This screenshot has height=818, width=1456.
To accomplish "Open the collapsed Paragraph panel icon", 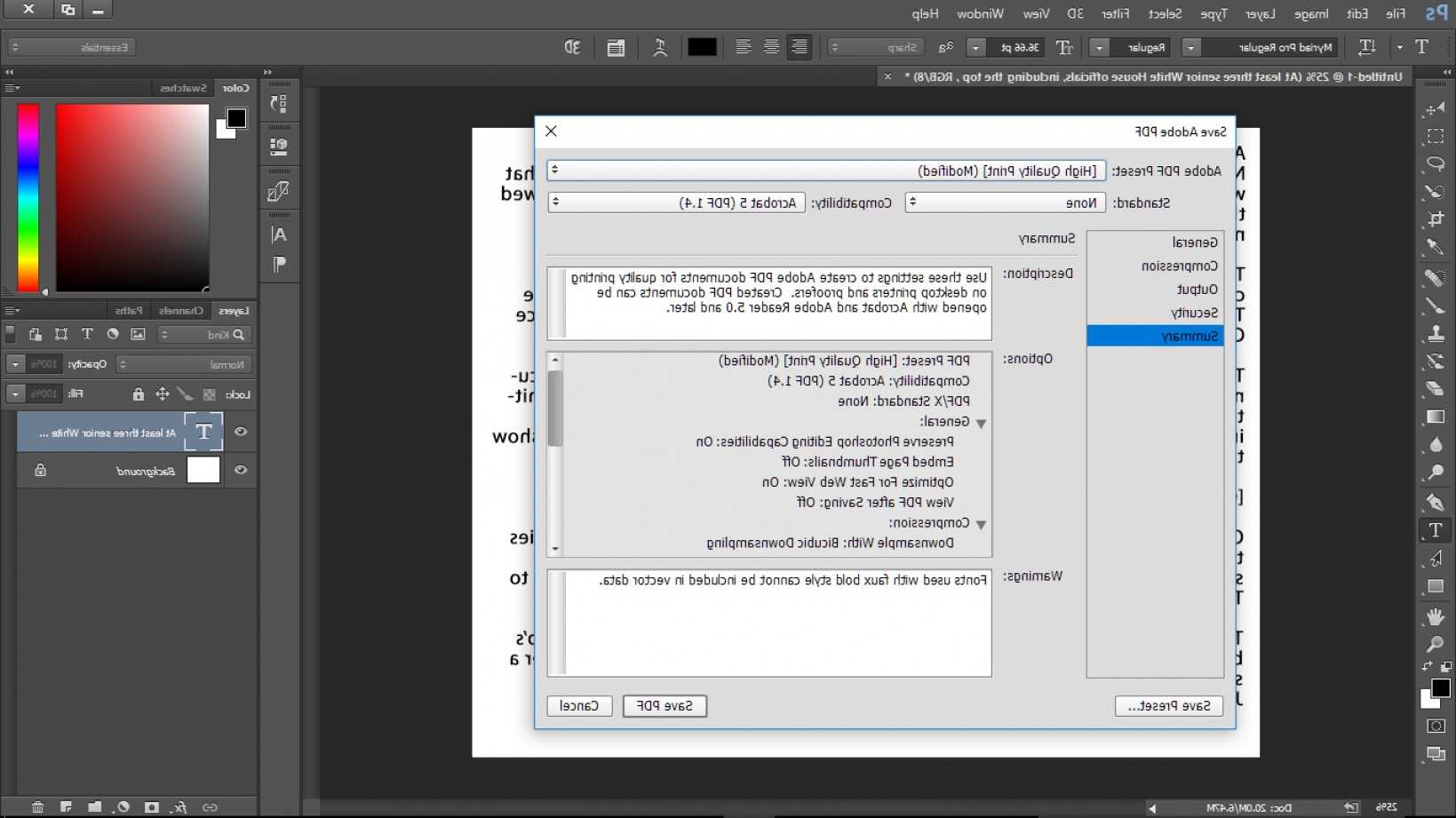I will [x=279, y=264].
